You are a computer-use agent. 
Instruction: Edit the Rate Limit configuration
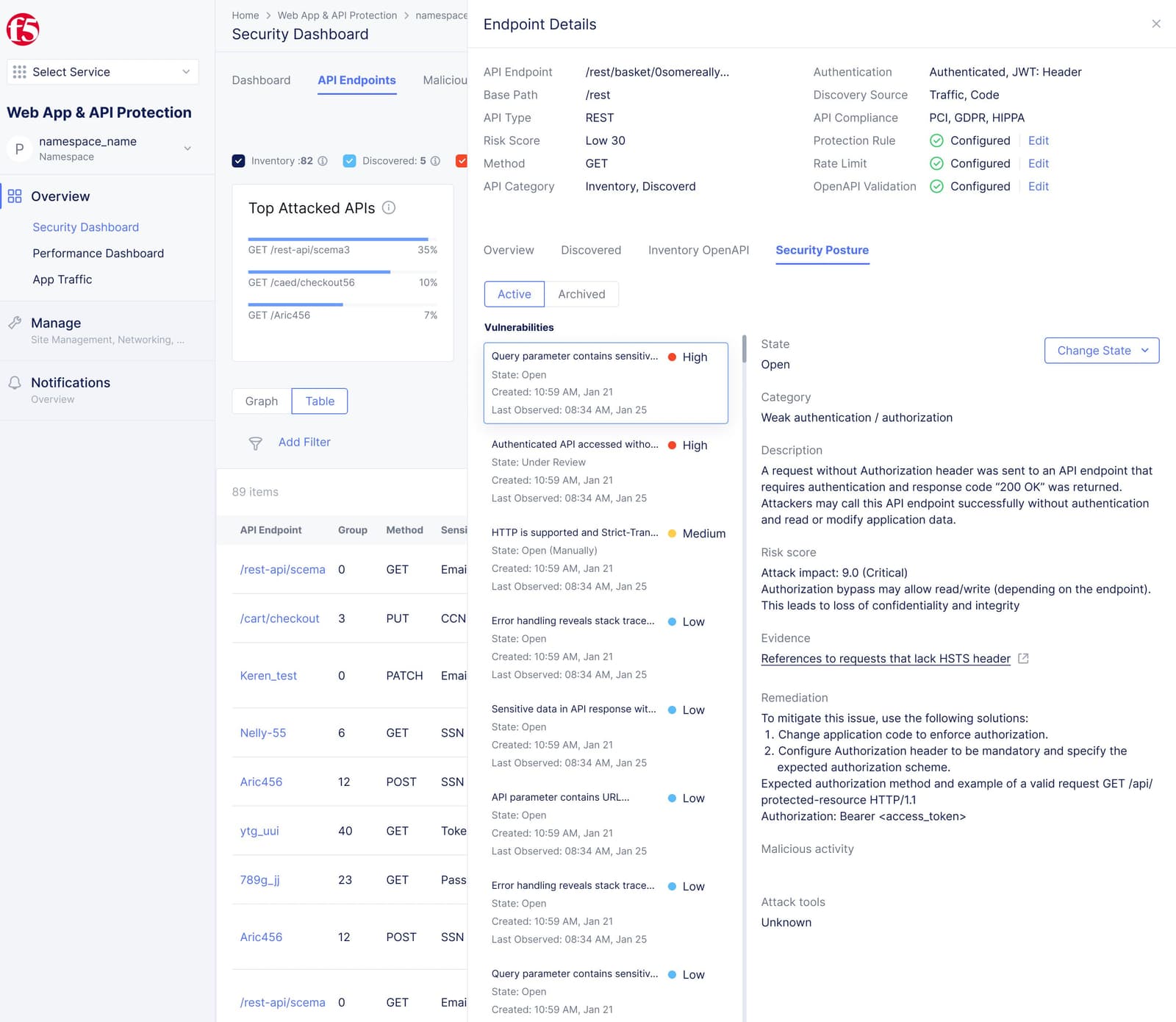tap(1038, 163)
